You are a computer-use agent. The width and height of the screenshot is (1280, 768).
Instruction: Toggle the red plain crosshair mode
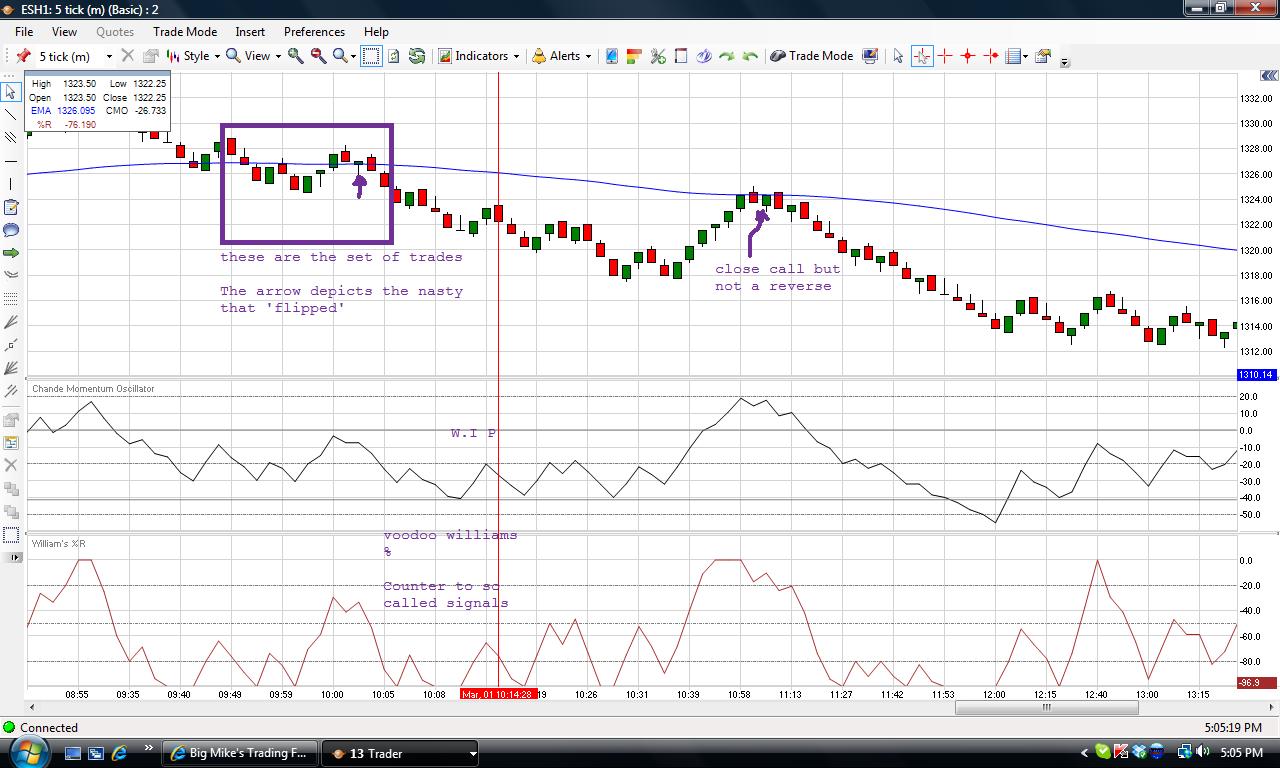(945, 56)
